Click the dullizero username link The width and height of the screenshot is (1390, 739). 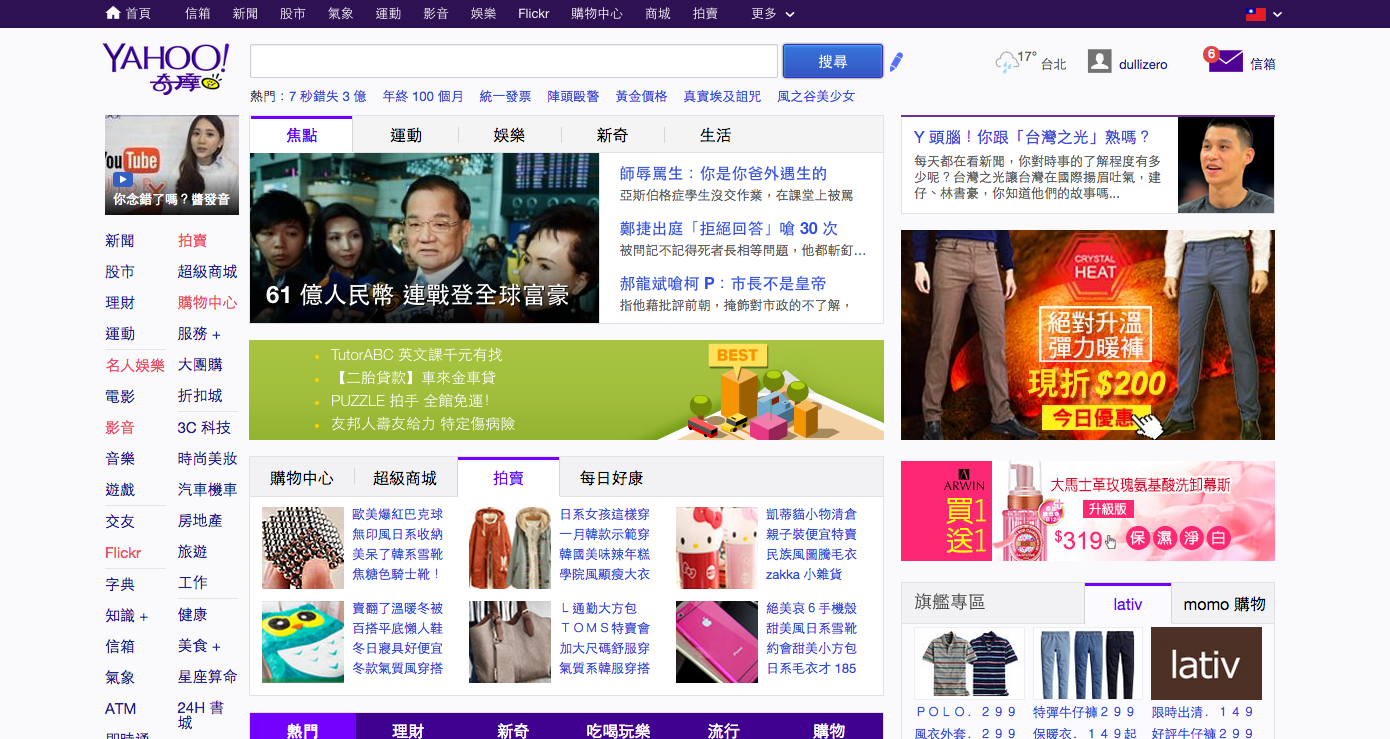(1143, 64)
